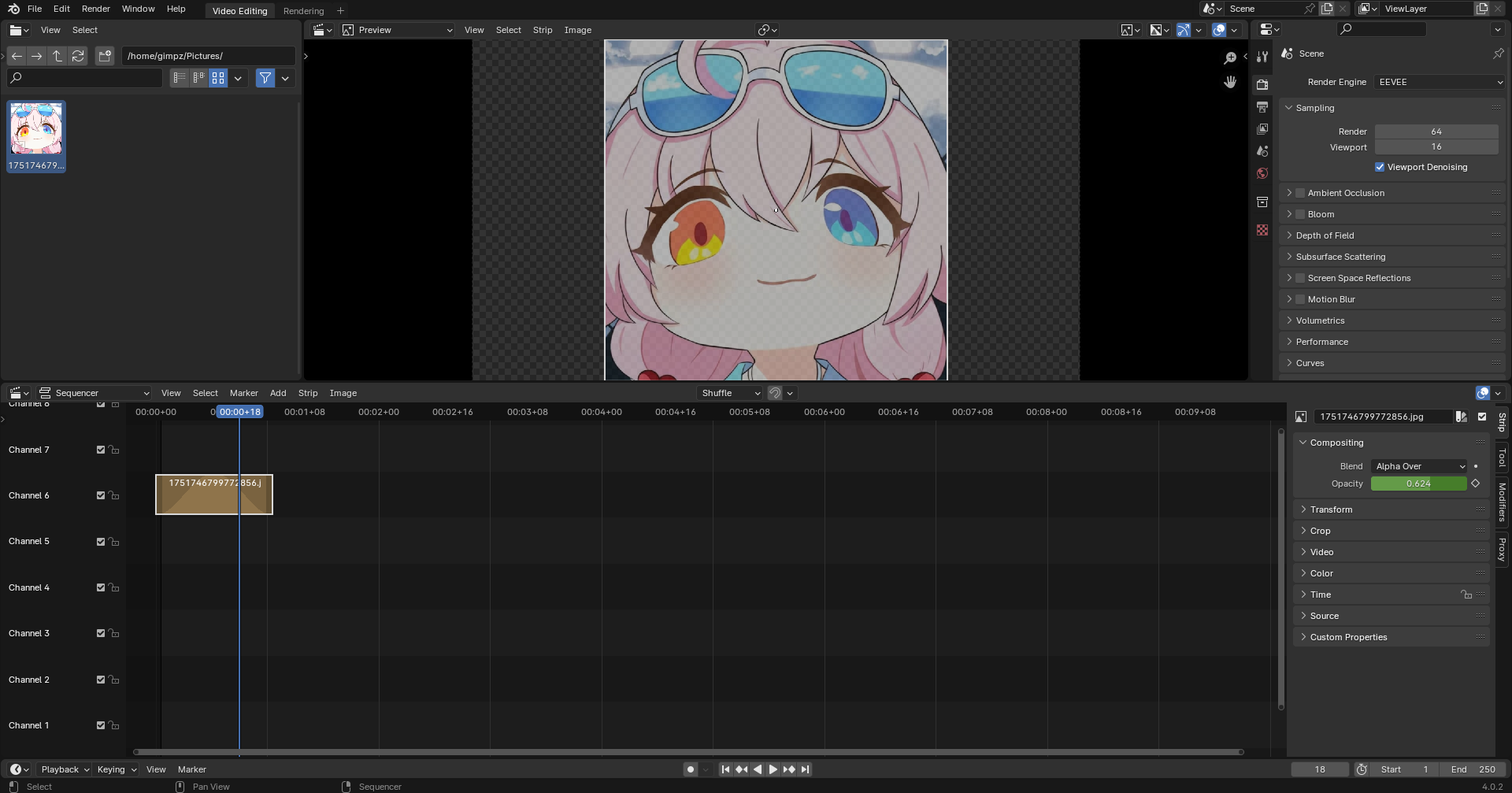Enable the Ambient Occlusion checkbox

coord(1300,193)
